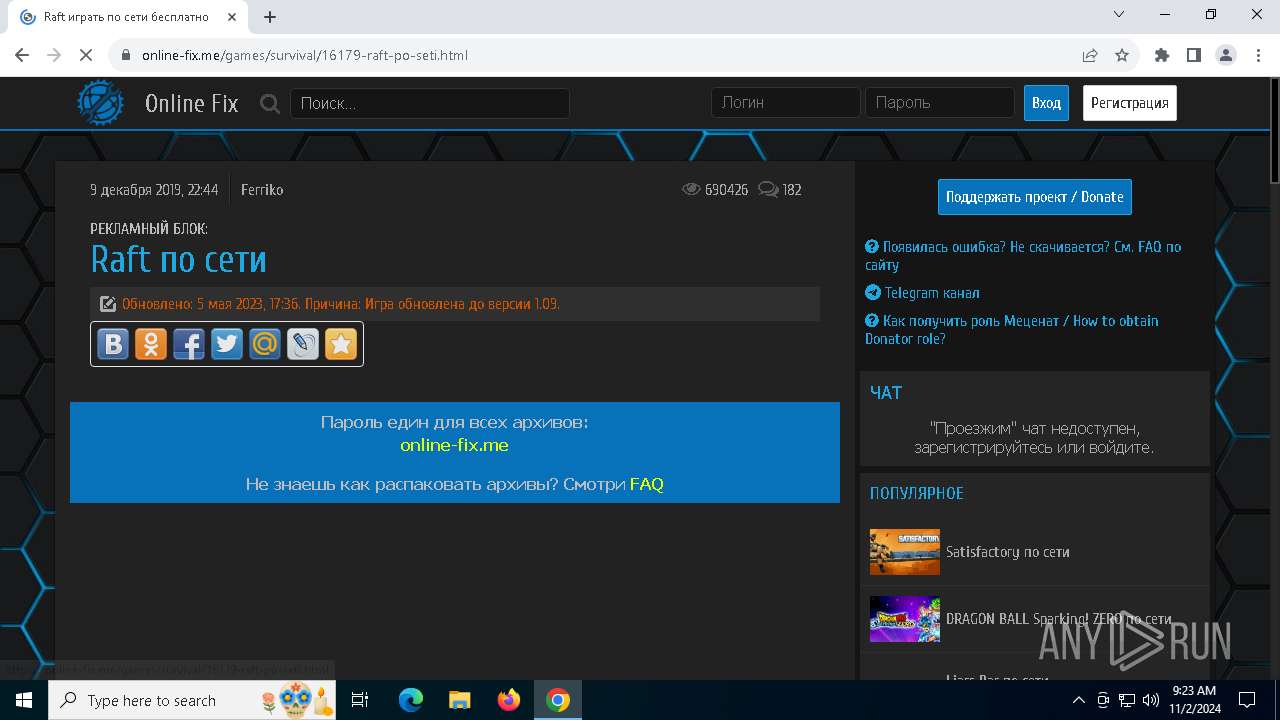Close the Raft browser tab
Viewport: 1280px width, 720px height.
point(233,17)
